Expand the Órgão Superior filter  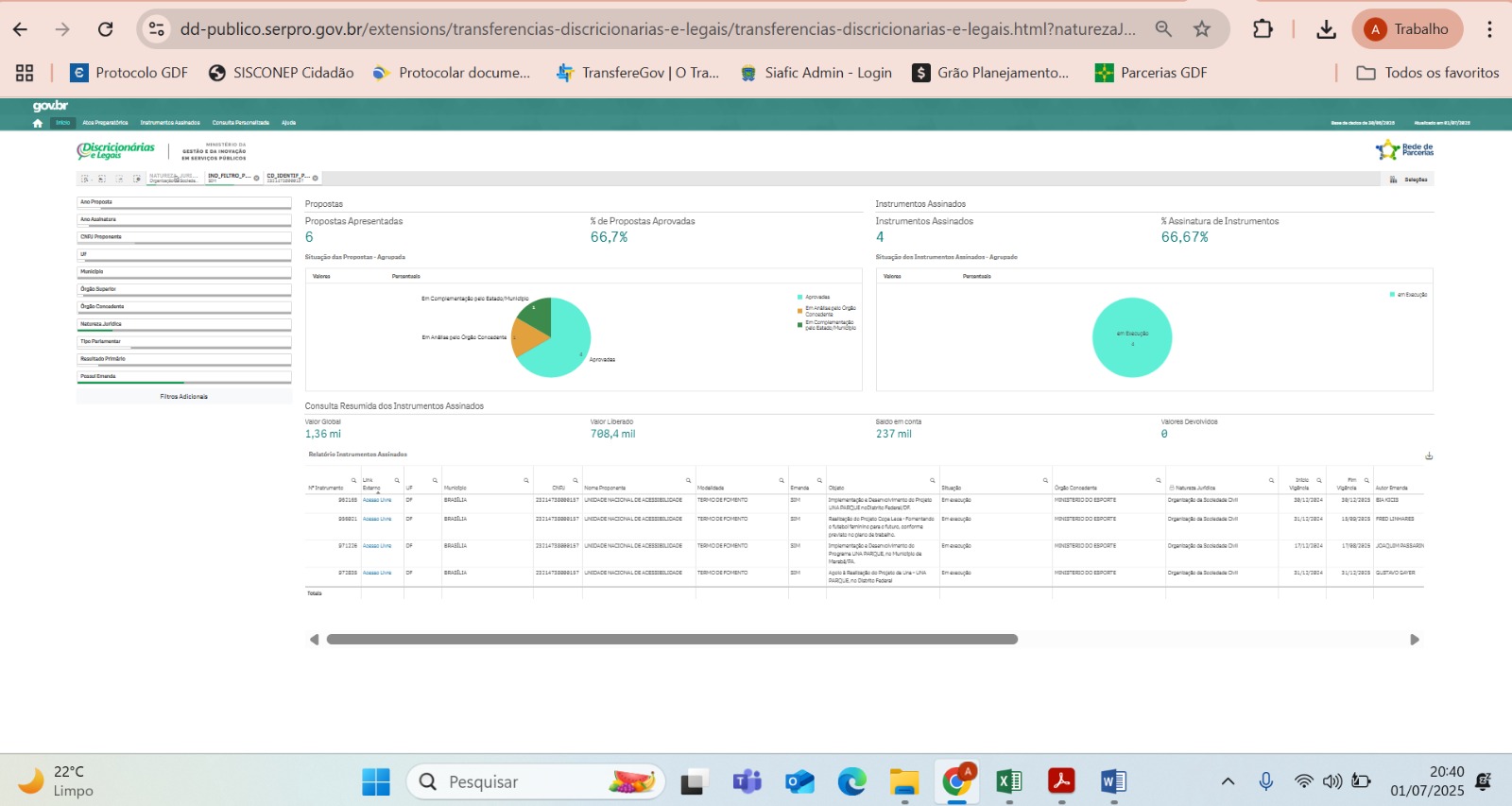click(x=184, y=289)
